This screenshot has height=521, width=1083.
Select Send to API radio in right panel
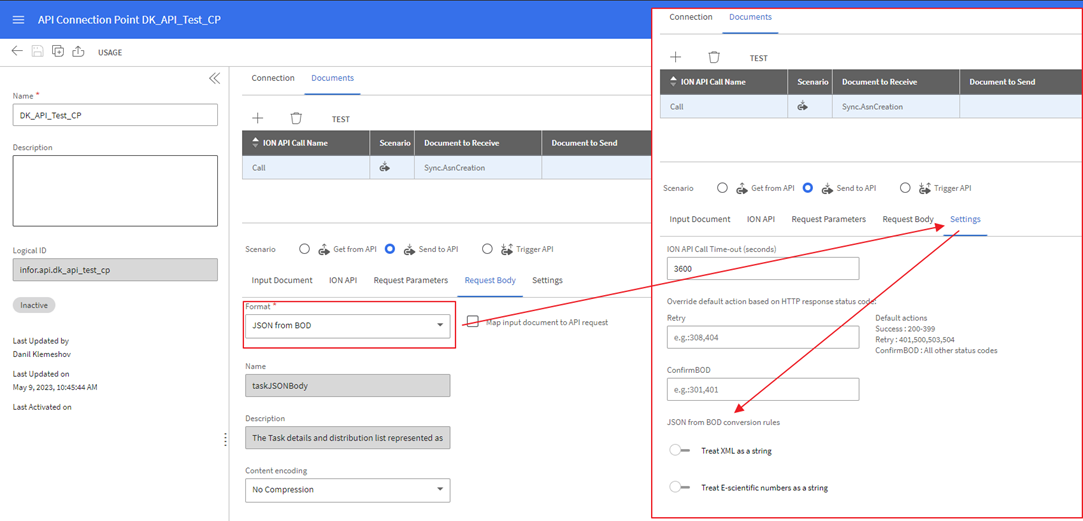pos(807,188)
